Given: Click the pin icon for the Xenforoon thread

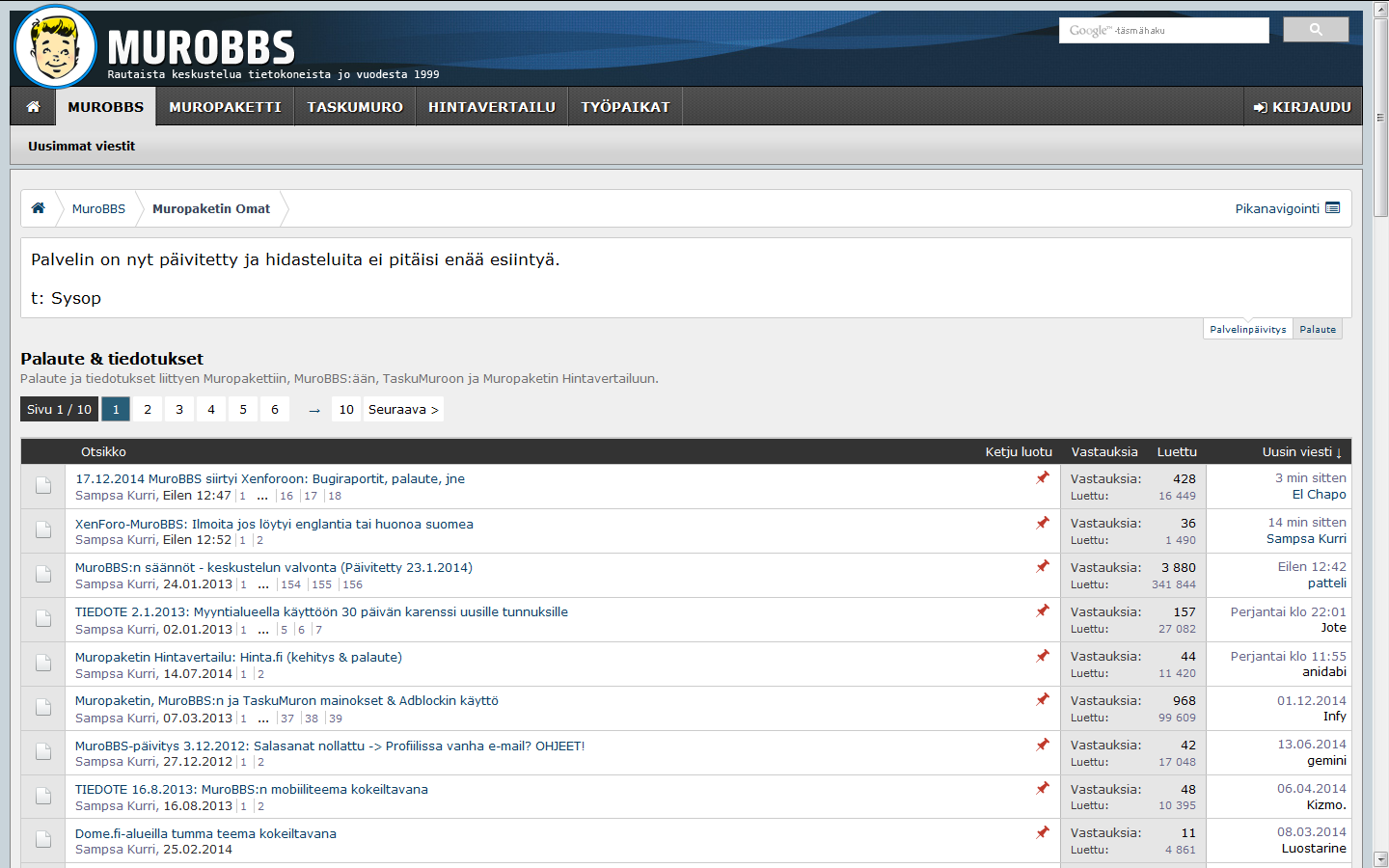Looking at the screenshot, I should coord(1043,477).
